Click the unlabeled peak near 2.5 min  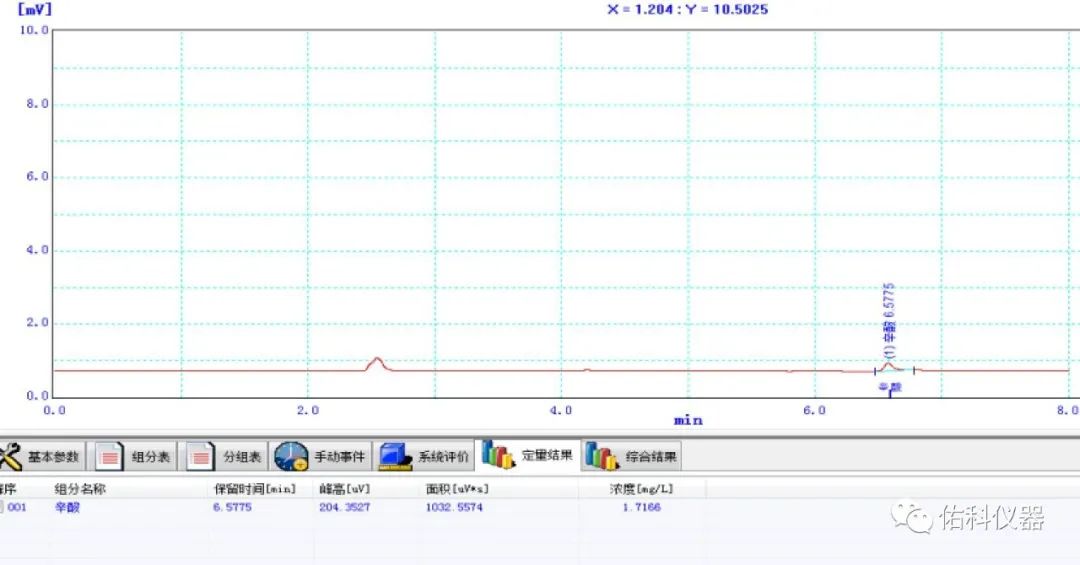click(376, 360)
